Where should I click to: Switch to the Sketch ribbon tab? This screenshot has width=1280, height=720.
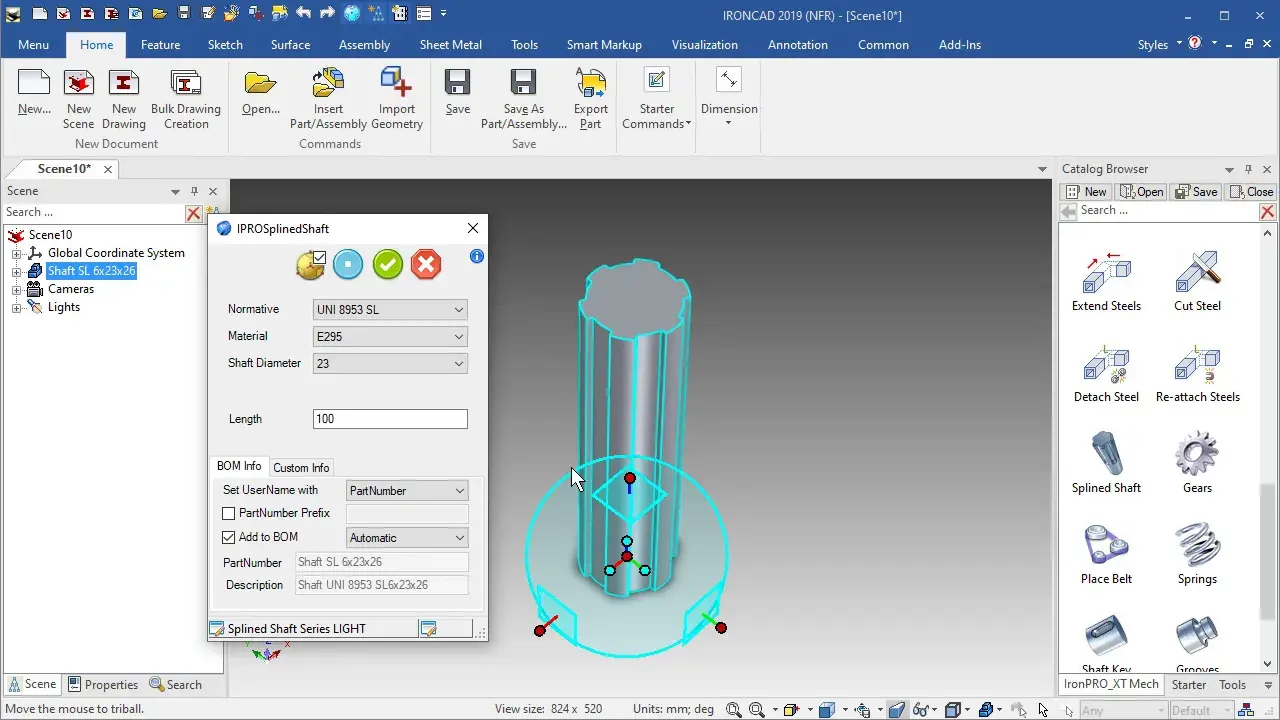(225, 45)
